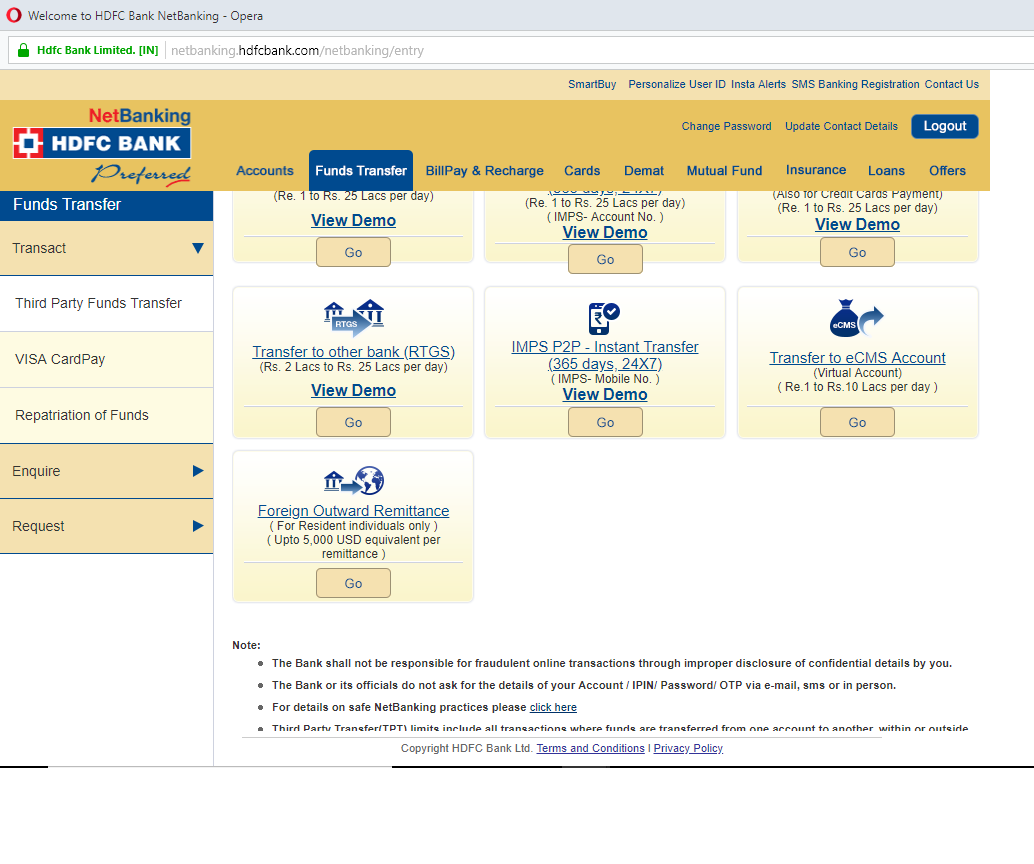Collapse the Transact section arrow

(197, 248)
